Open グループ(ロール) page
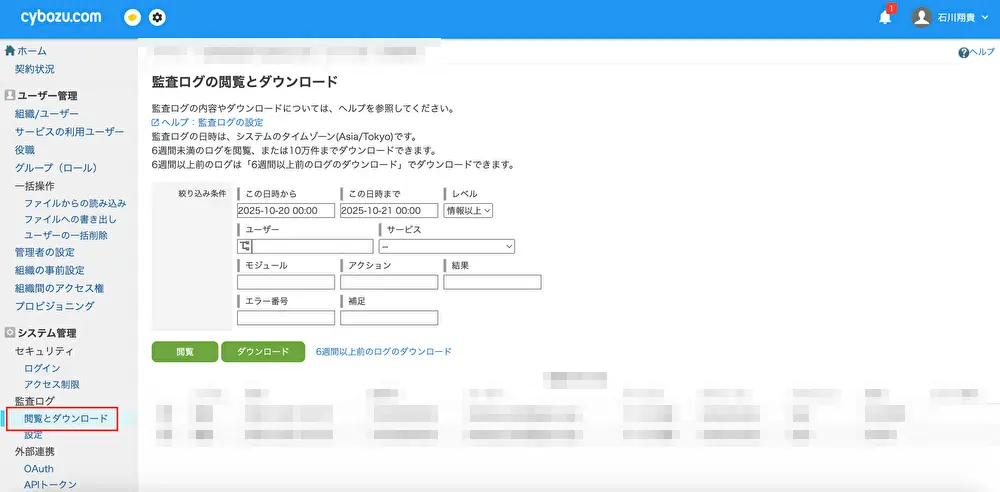The width and height of the screenshot is (1000, 492). [56, 168]
